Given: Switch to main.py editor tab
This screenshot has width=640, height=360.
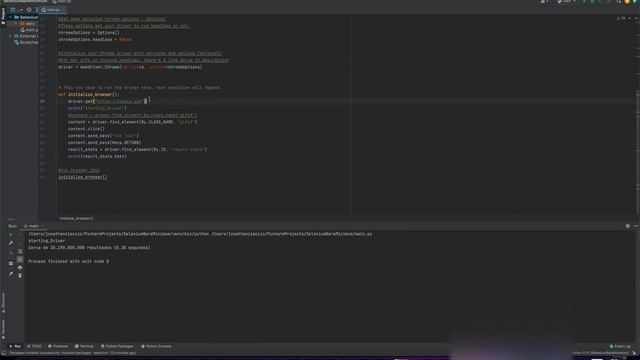Looking at the screenshot, I should [53, 10].
